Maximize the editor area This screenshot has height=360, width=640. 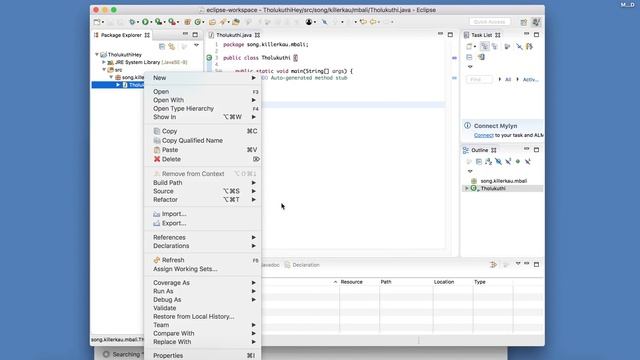click(x=450, y=35)
